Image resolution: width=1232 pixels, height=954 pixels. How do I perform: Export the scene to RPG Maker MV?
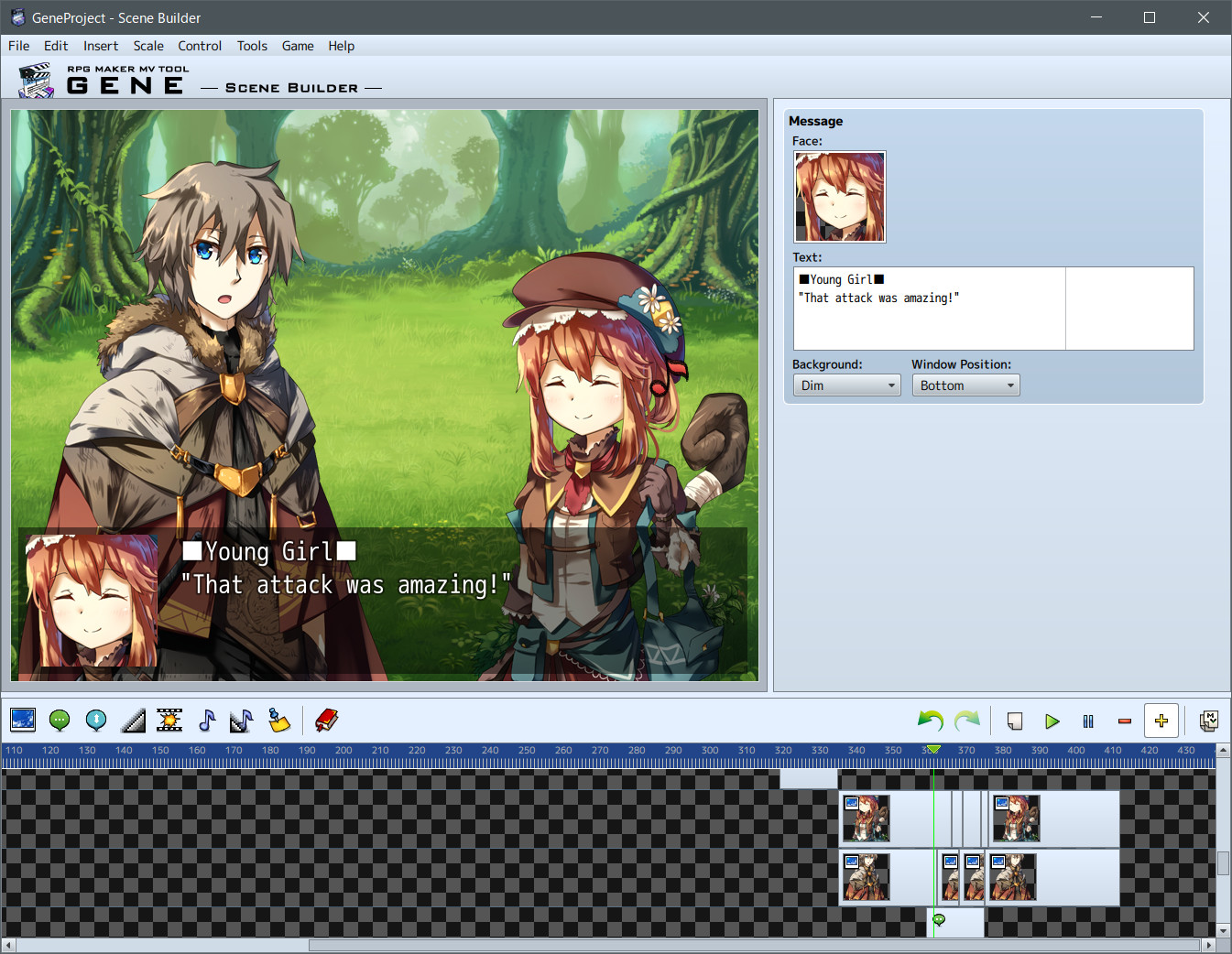coord(1209,721)
